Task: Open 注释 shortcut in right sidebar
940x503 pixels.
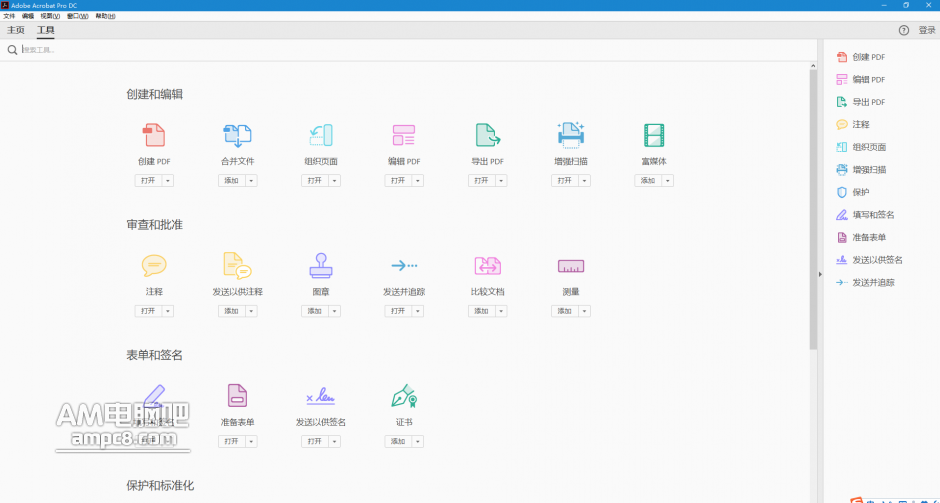Action: 852,124
